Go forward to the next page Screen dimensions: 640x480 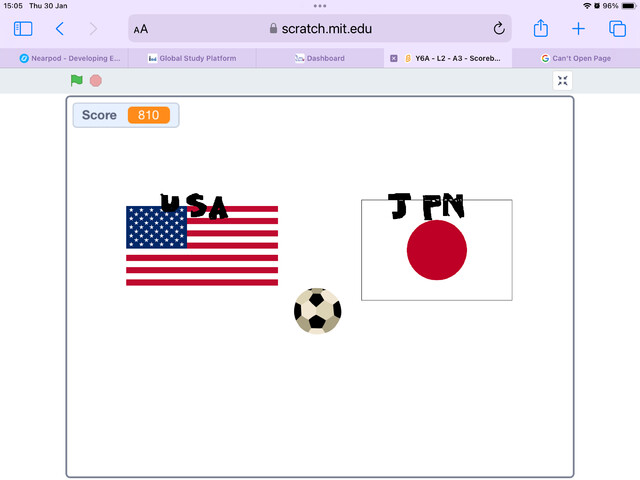[93, 29]
